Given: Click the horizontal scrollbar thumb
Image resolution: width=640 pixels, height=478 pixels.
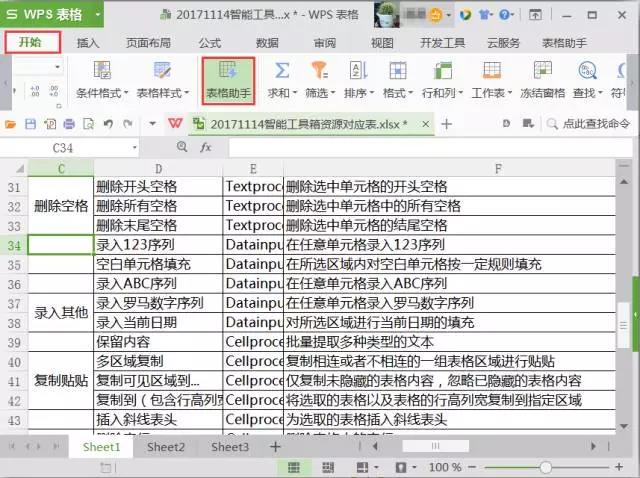Looking at the screenshot, I should (x=436, y=446).
